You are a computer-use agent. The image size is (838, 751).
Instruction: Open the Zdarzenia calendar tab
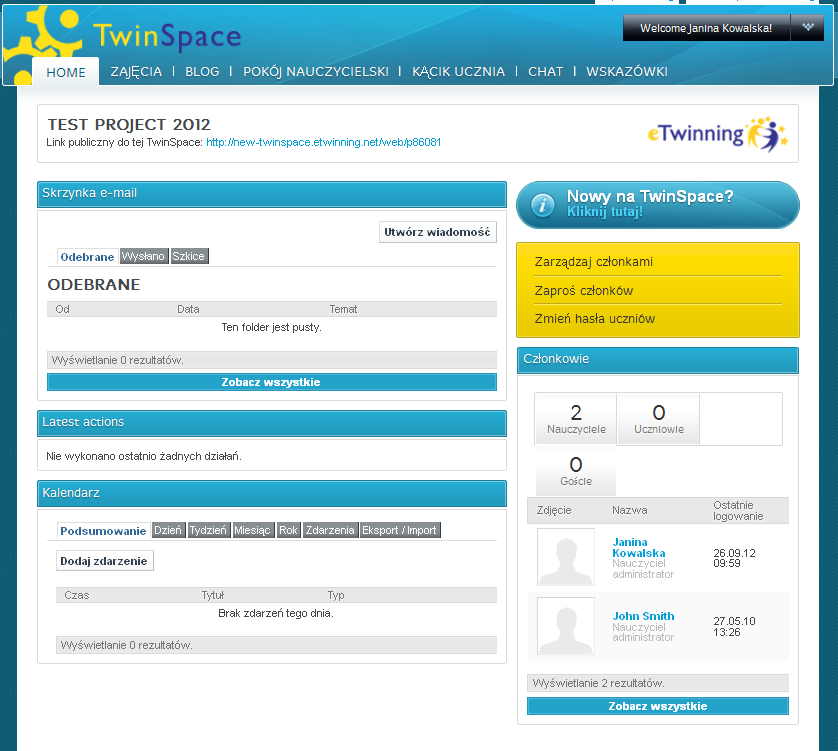(330, 530)
